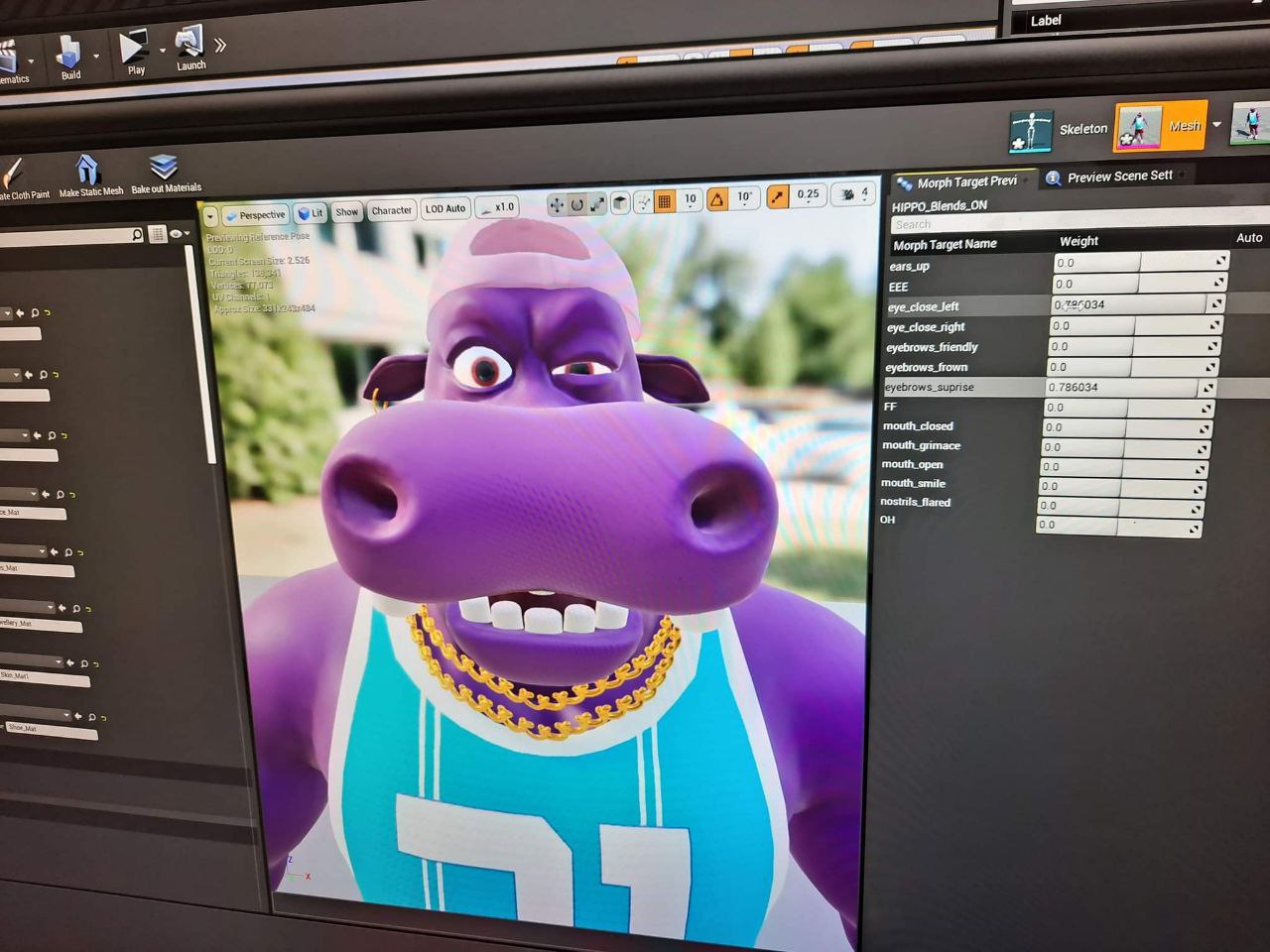The height and width of the screenshot is (952, 1270).
Task: Click the arrow icon on FF weight
Action: pyautogui.click(x=1205, y=409)
